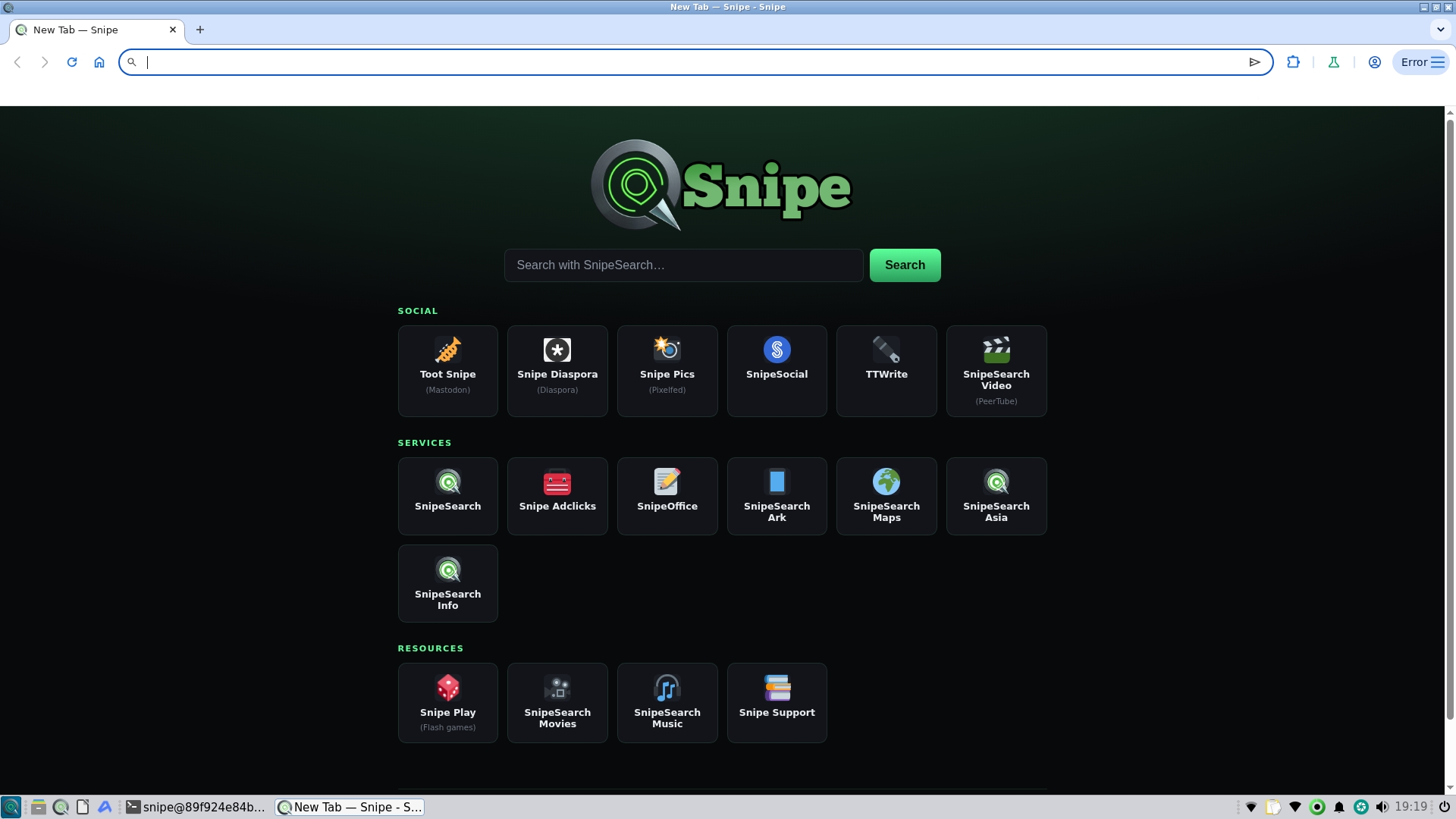Open the Snipe Adclicks tile
Viewport: 1456px width, 819px height.
[x=557, y=496]
